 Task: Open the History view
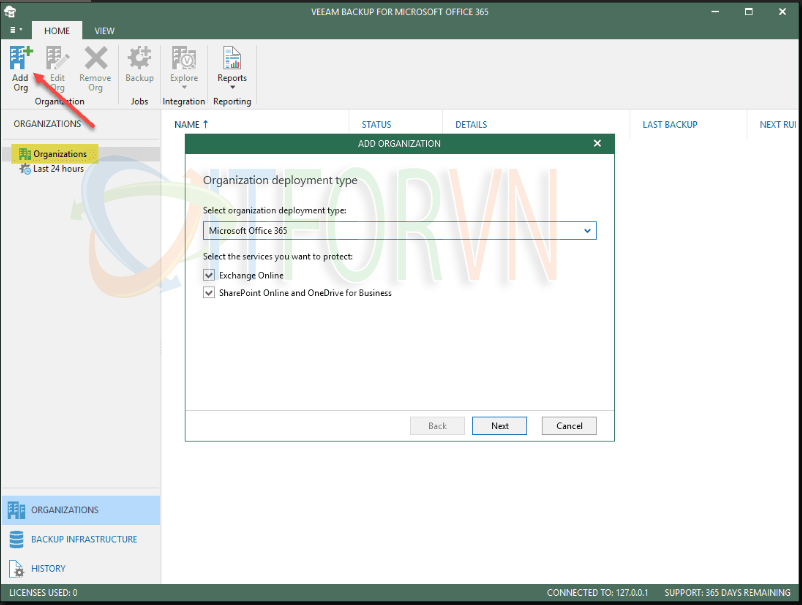(x=48, y=568)
